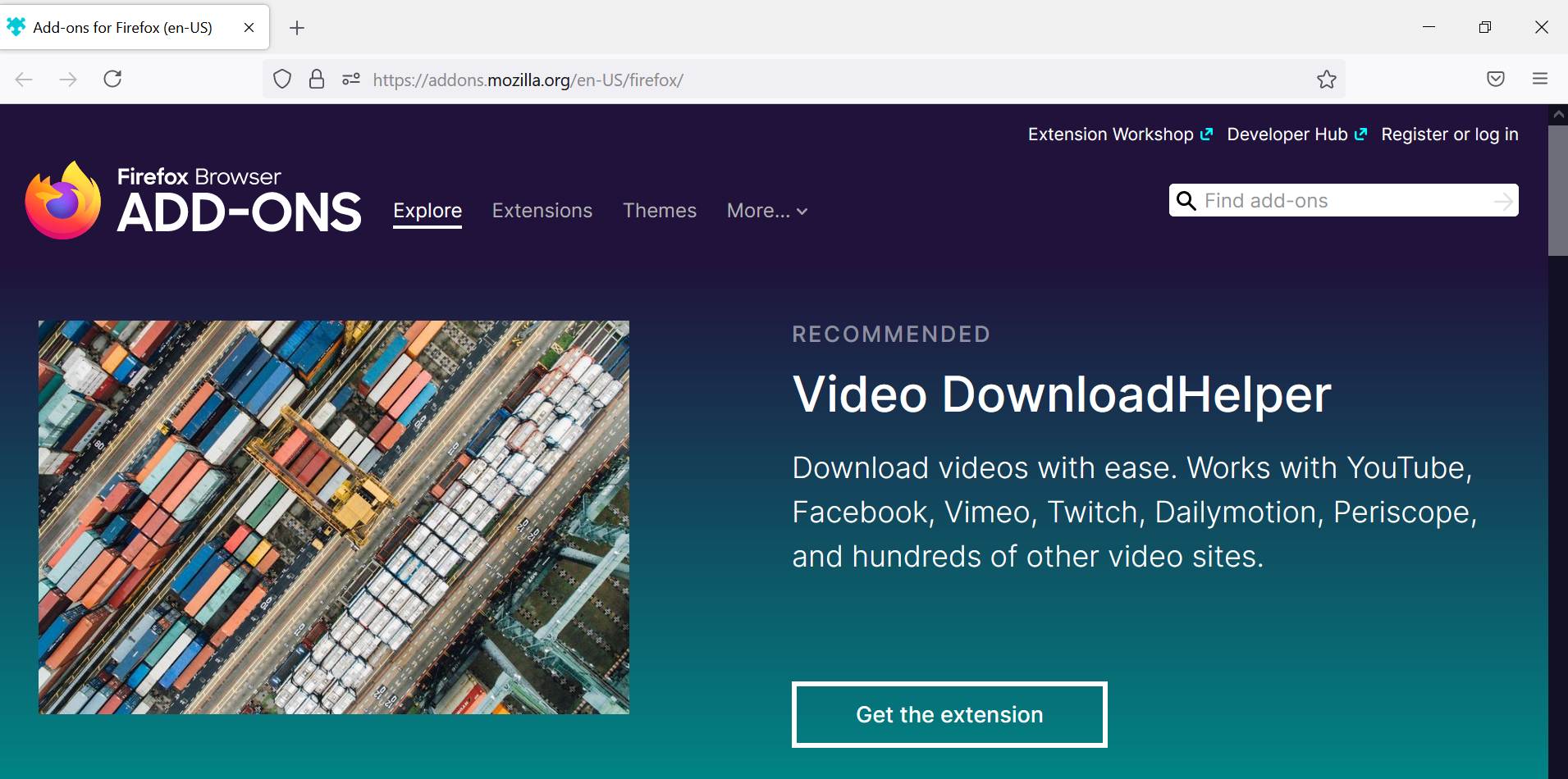Open the Explore section
Viewport: 1568px width, 779px height.
point(427,211)
